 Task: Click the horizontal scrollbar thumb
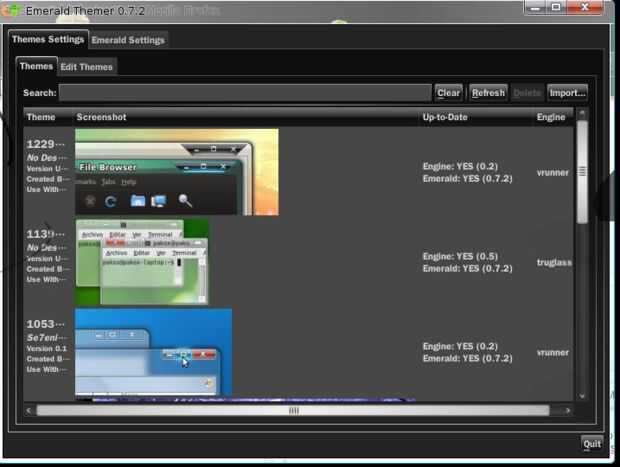(293, 410)
